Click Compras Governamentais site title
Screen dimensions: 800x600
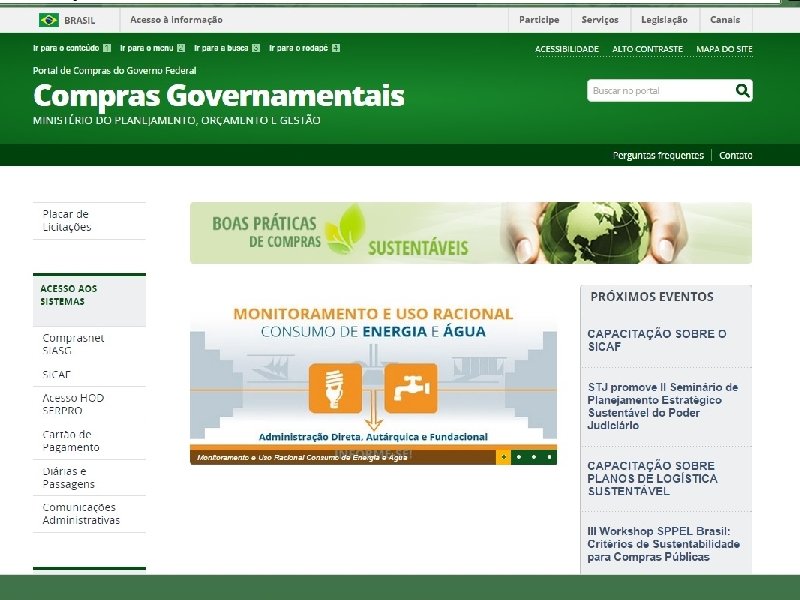[219, 95]
